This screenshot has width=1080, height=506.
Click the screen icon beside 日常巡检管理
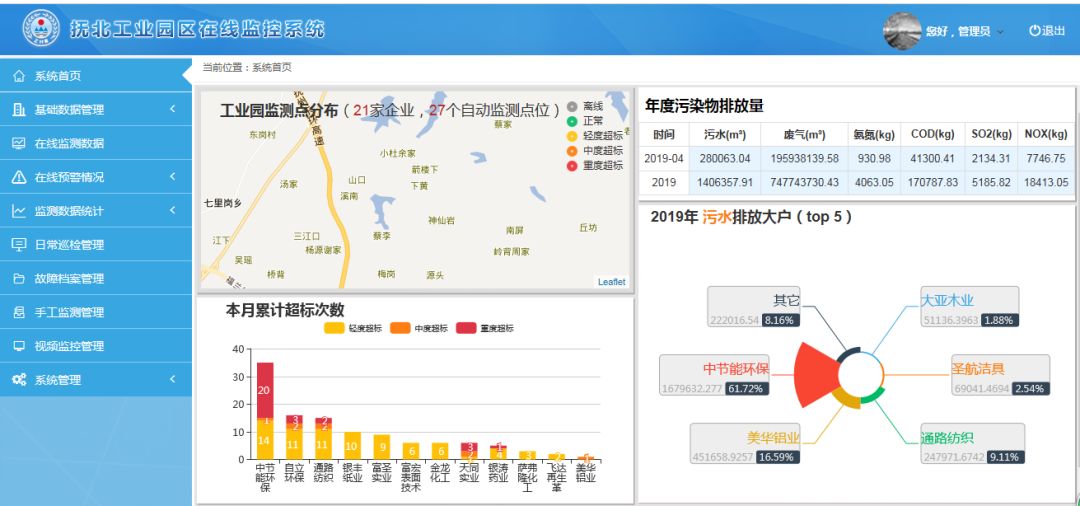[19, 245]
